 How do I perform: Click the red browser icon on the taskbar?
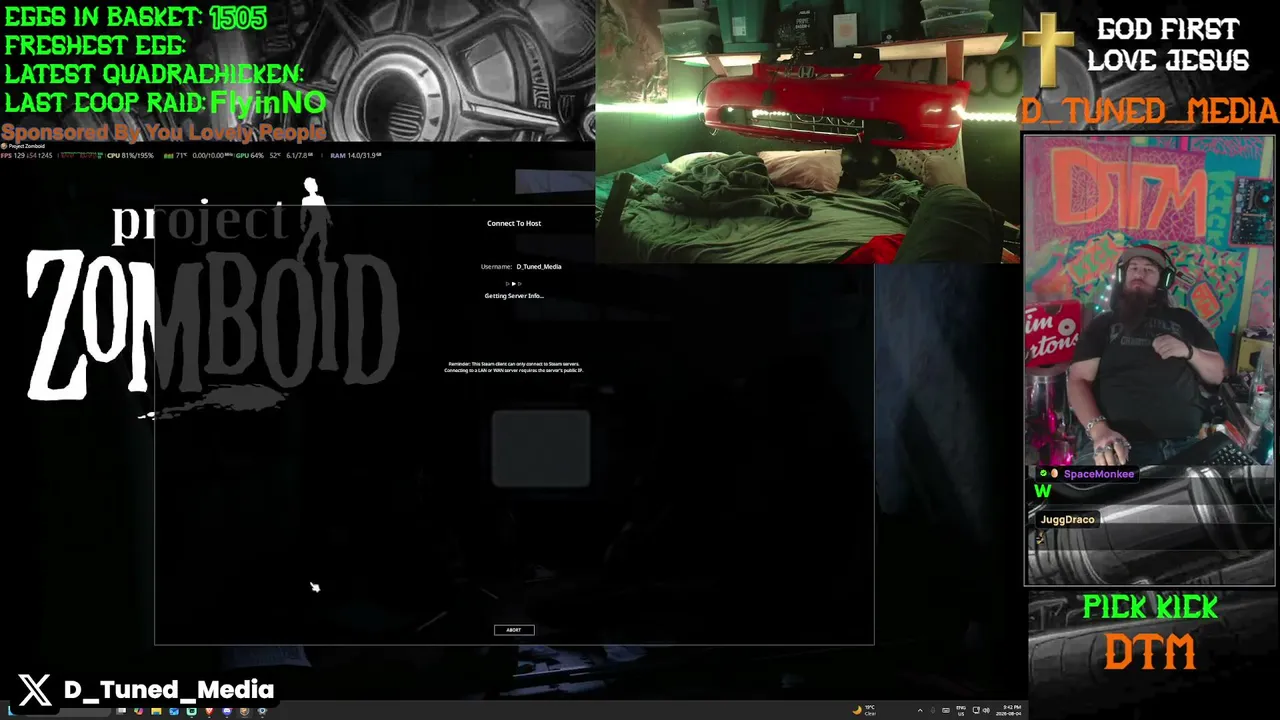pyautogui.click(x=209, y=711)
